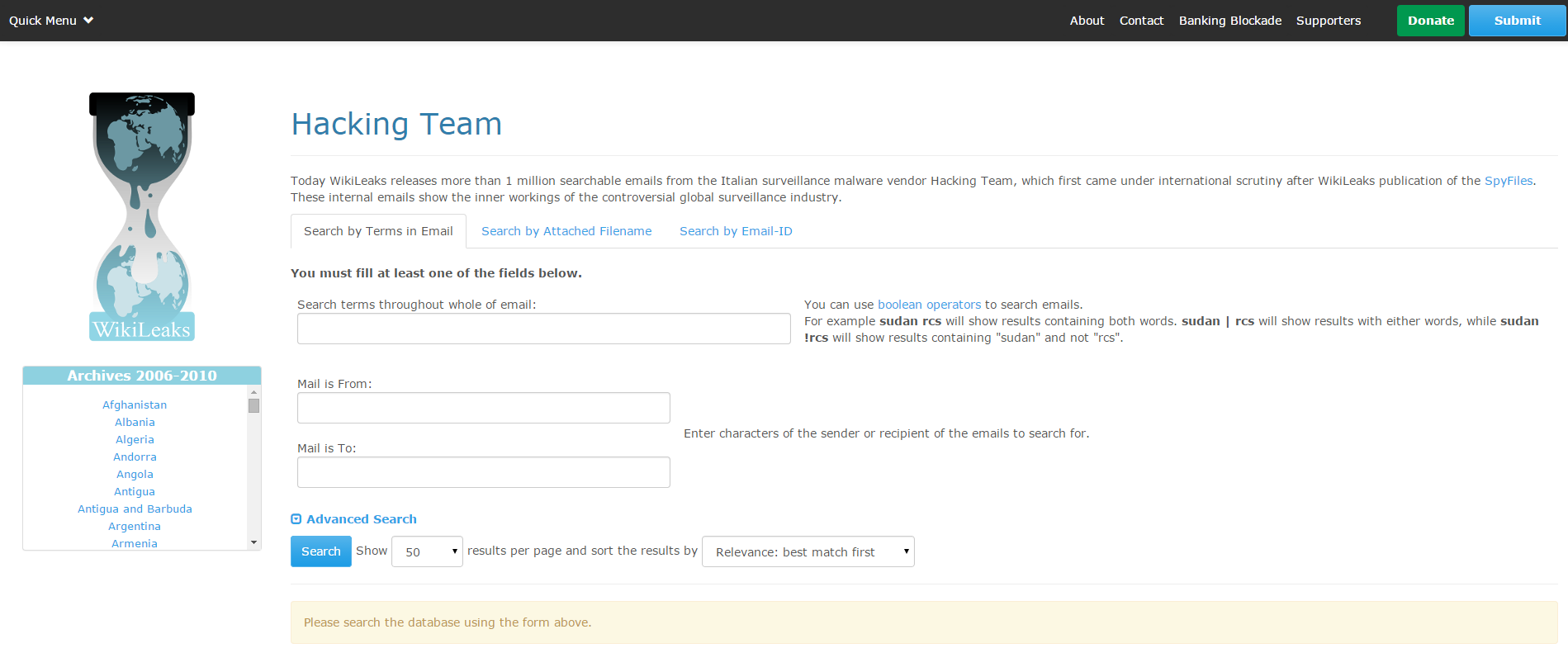This screenshot has height=653, width=1568.
Task: Click the archives list scrollbar thumb
Action: point(253,405)
